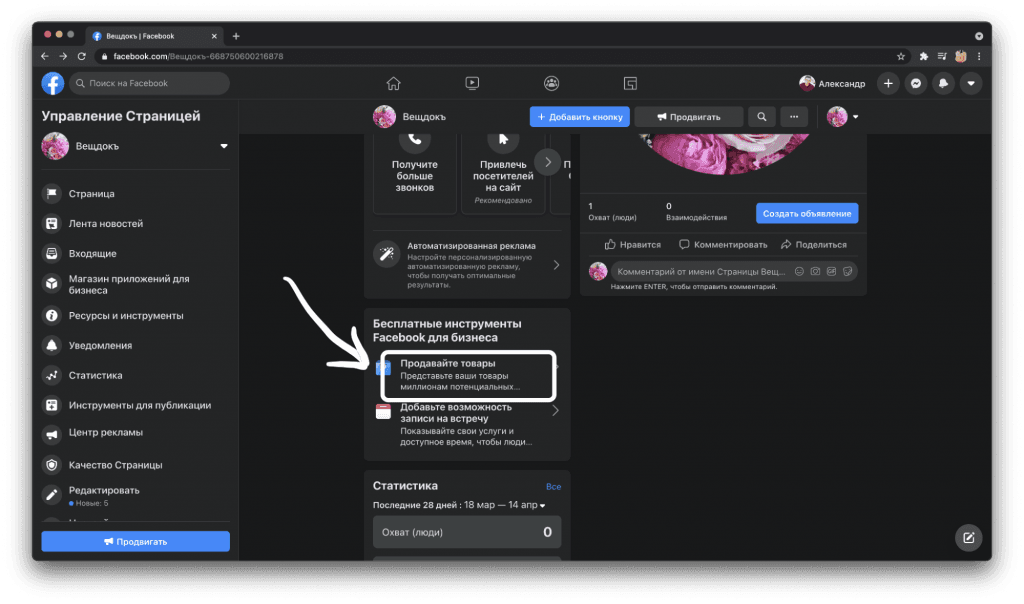Open Инструменты для публикации in sidebar
This screenshot has width=1024, height=604.
click(136, 405)
